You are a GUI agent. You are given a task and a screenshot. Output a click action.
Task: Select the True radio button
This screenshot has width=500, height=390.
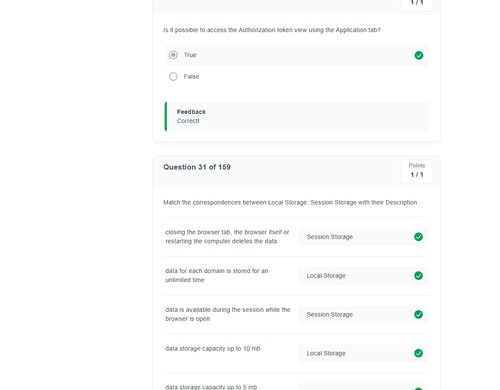[173, 55]
